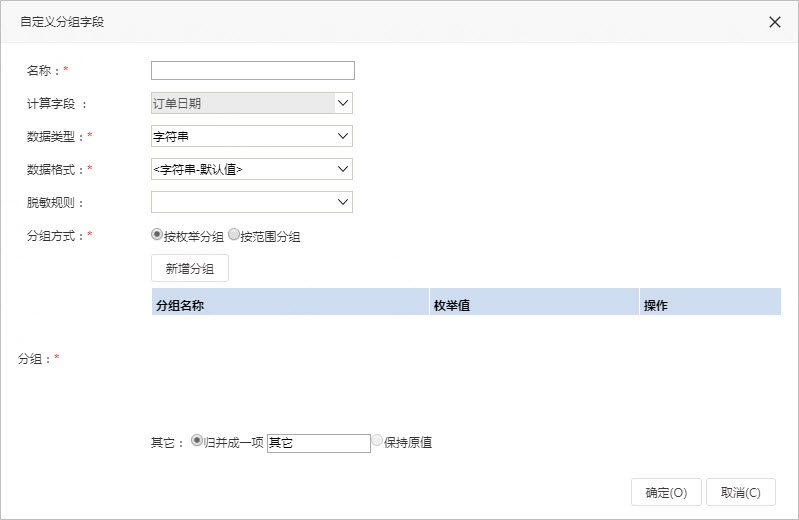Click the 脱敏规则 field label

point(51,203)
